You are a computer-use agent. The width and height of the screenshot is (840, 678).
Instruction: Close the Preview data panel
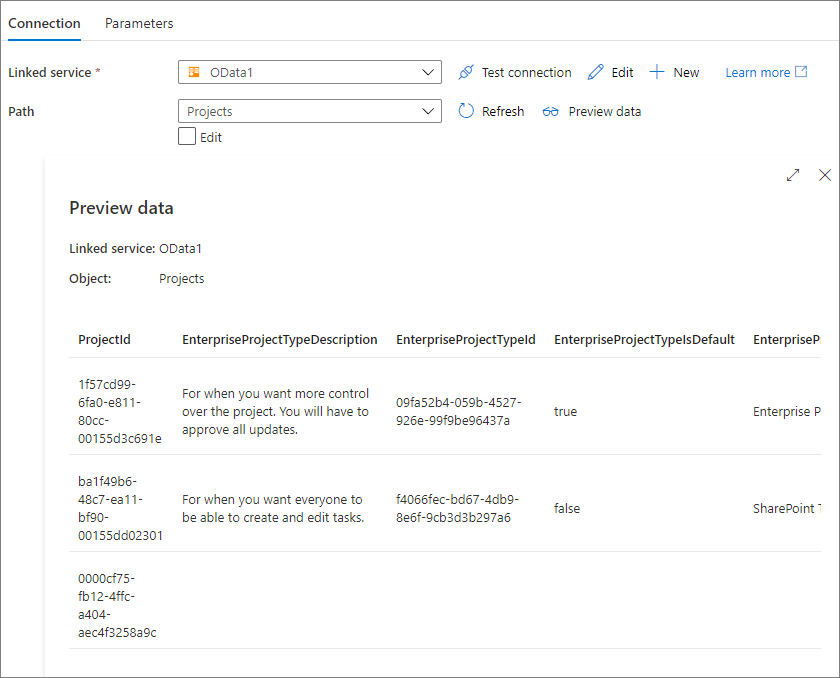[825, 175]
